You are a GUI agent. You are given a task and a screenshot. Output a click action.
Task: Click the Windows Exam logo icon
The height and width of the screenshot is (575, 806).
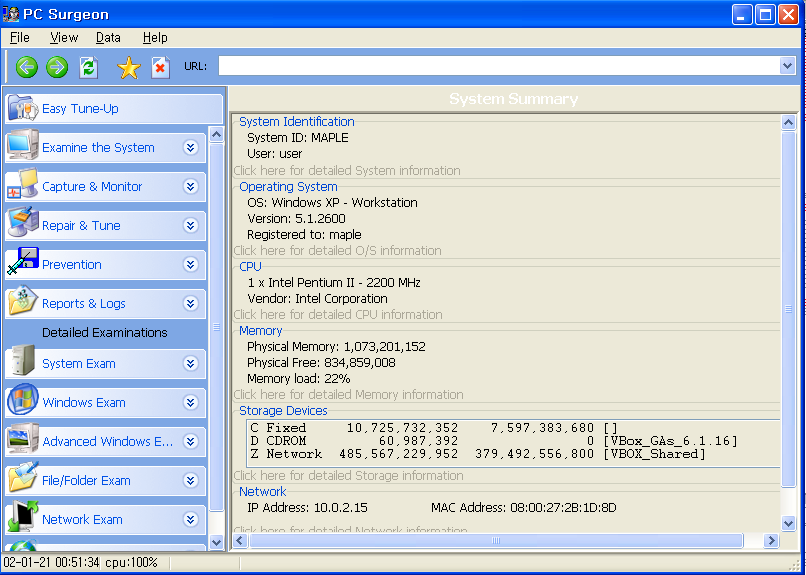[x=23, y=400]
